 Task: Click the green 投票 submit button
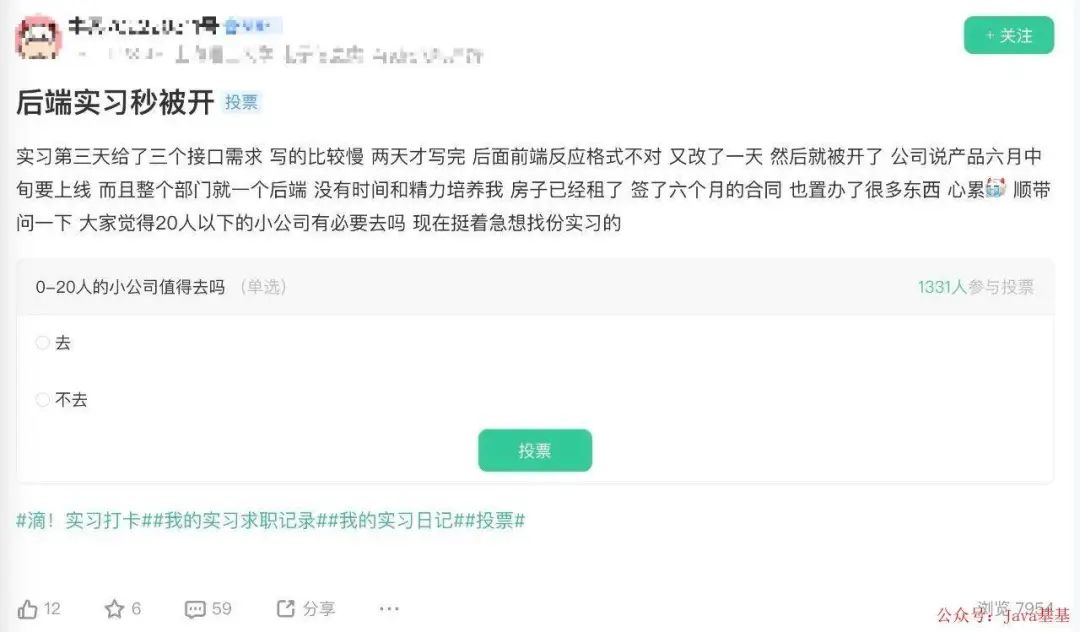(x=535, y=450)
